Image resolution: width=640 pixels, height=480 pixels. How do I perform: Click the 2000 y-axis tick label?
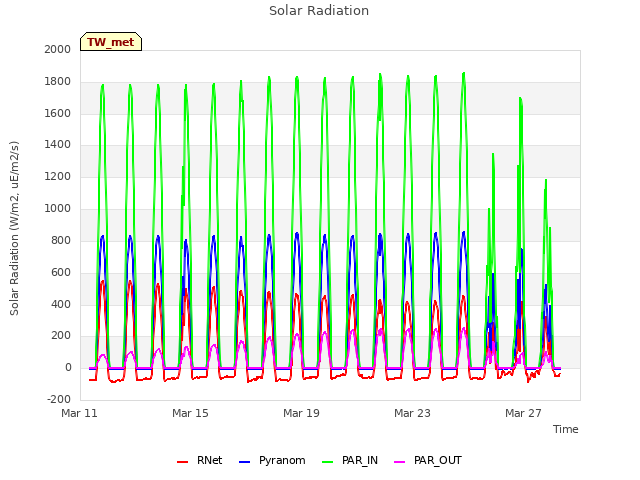(58, 49)
